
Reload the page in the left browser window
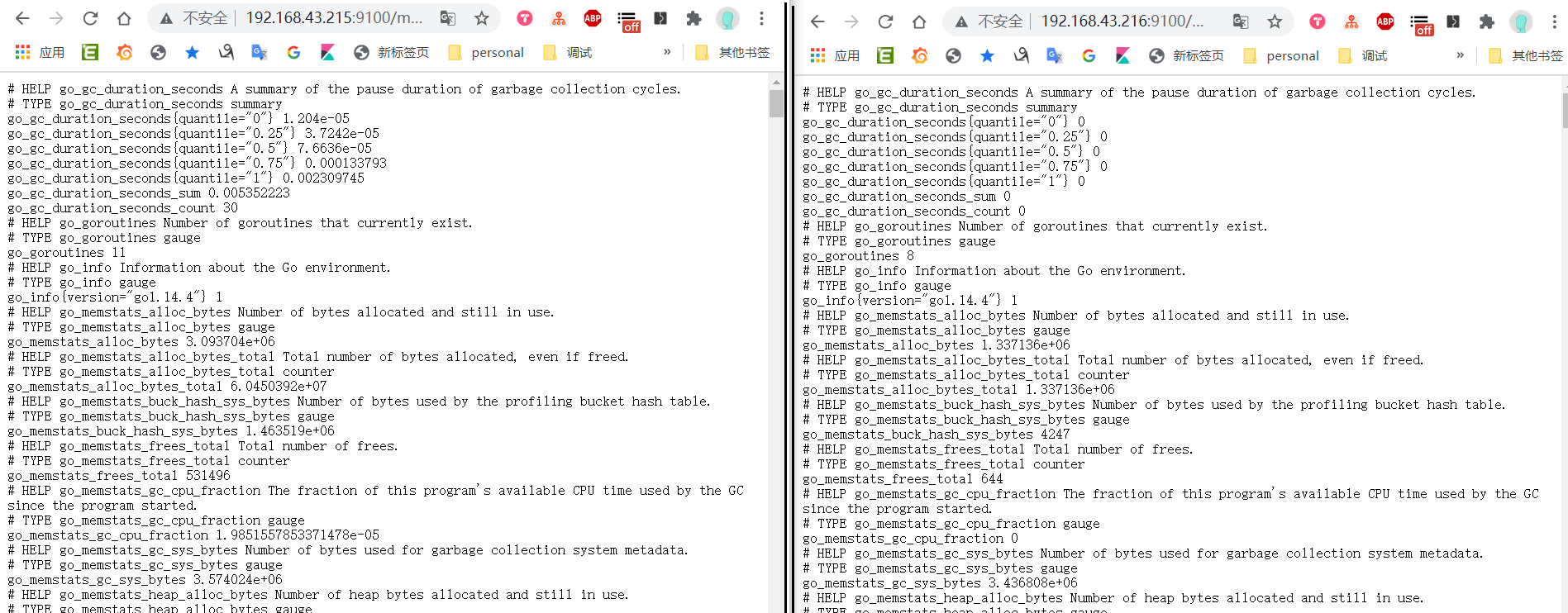(x=90, y=18)
